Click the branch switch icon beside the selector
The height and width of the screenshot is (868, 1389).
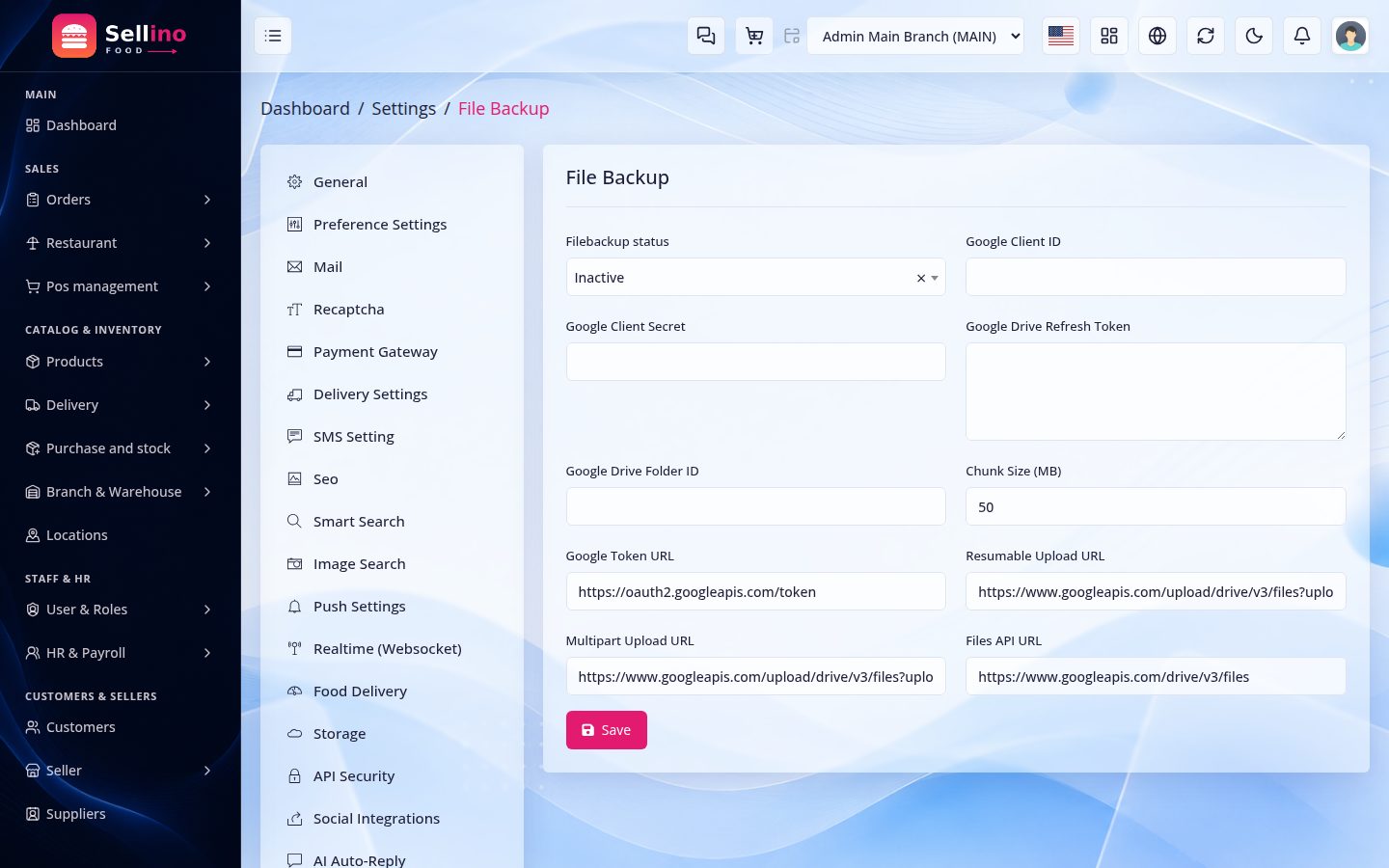pyautogui.click(x=792, y=36)
